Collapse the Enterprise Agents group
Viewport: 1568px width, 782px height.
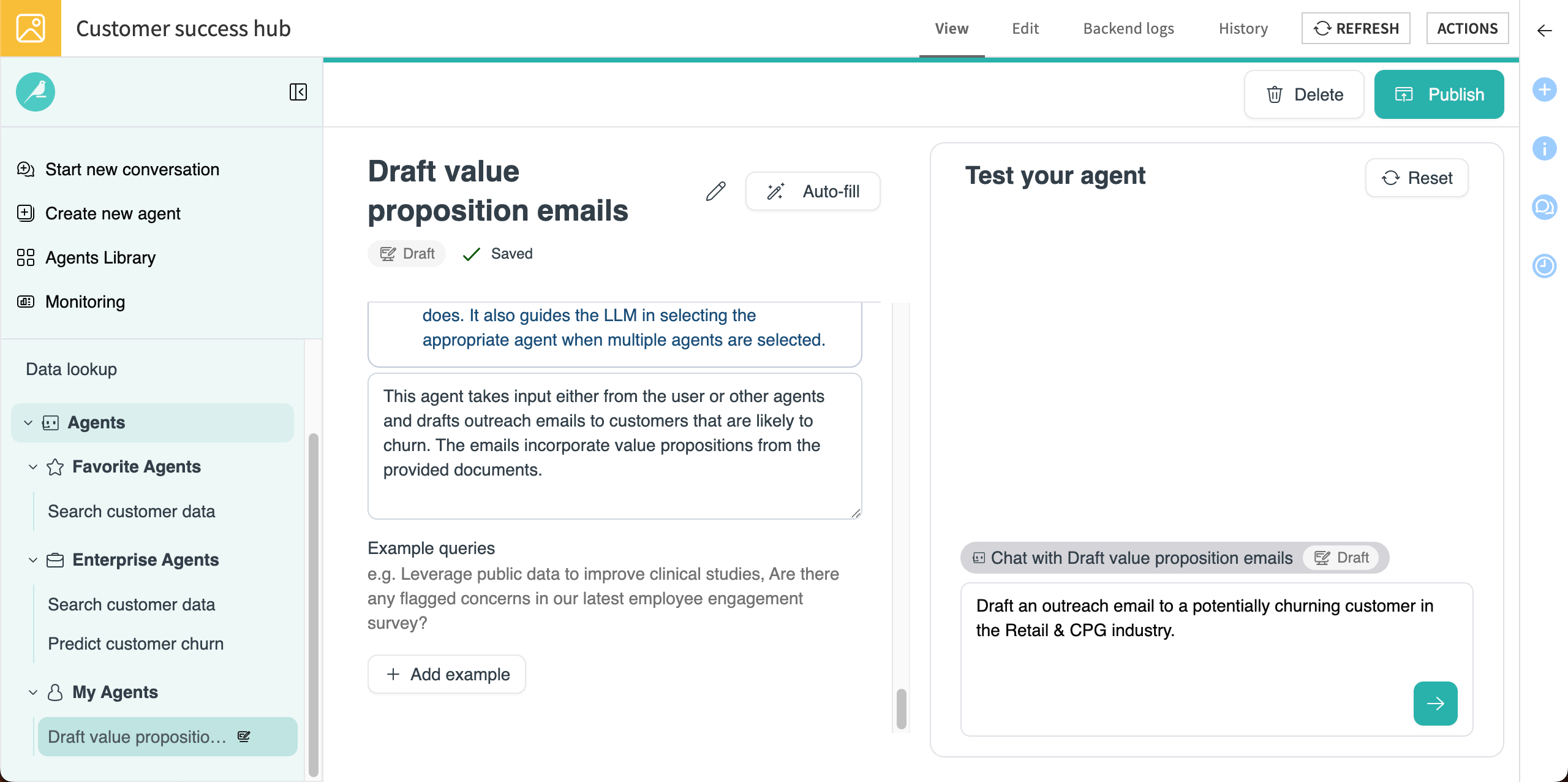point(33,560)
